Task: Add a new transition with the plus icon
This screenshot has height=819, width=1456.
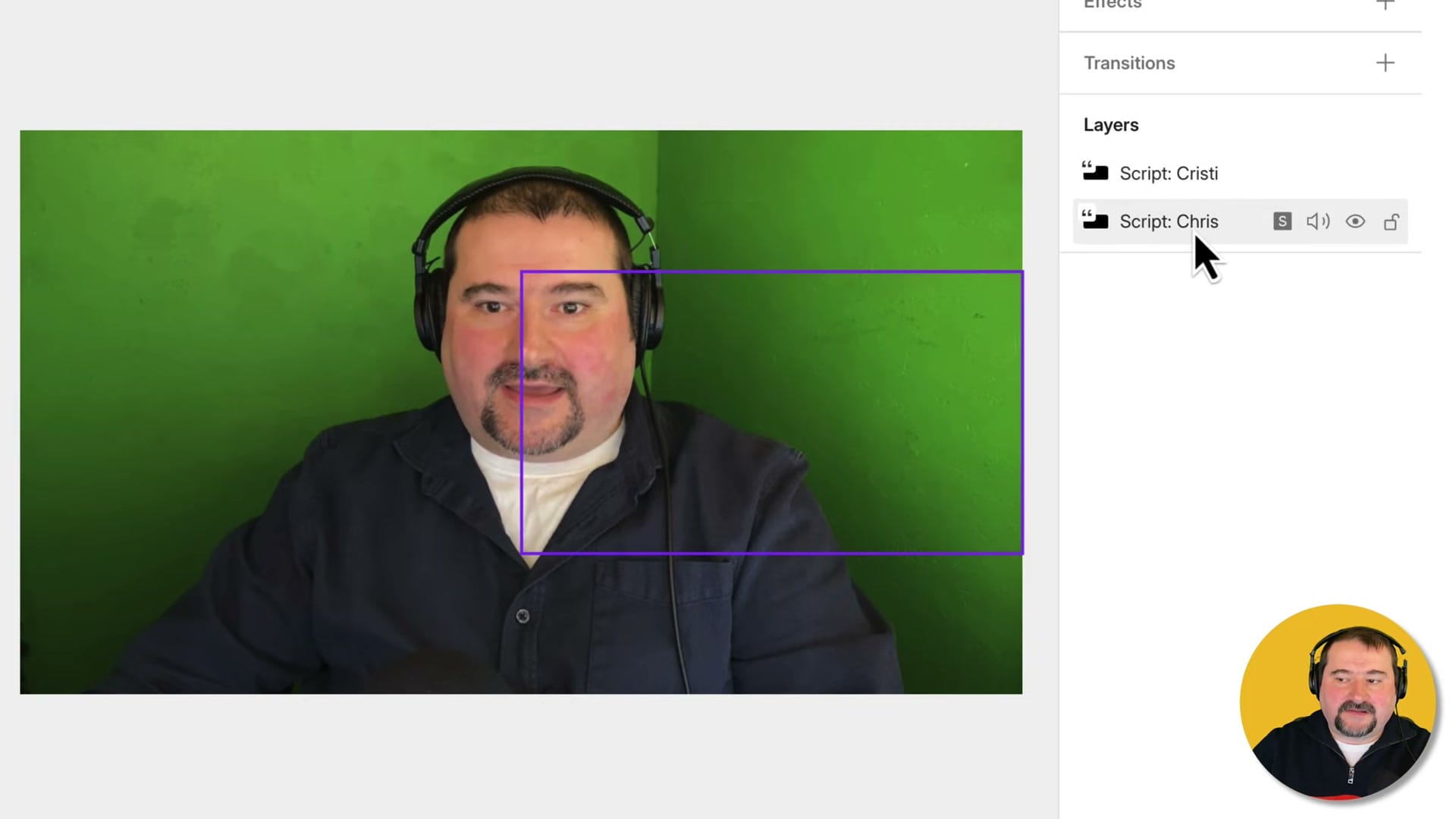Action: (1385, 63)
